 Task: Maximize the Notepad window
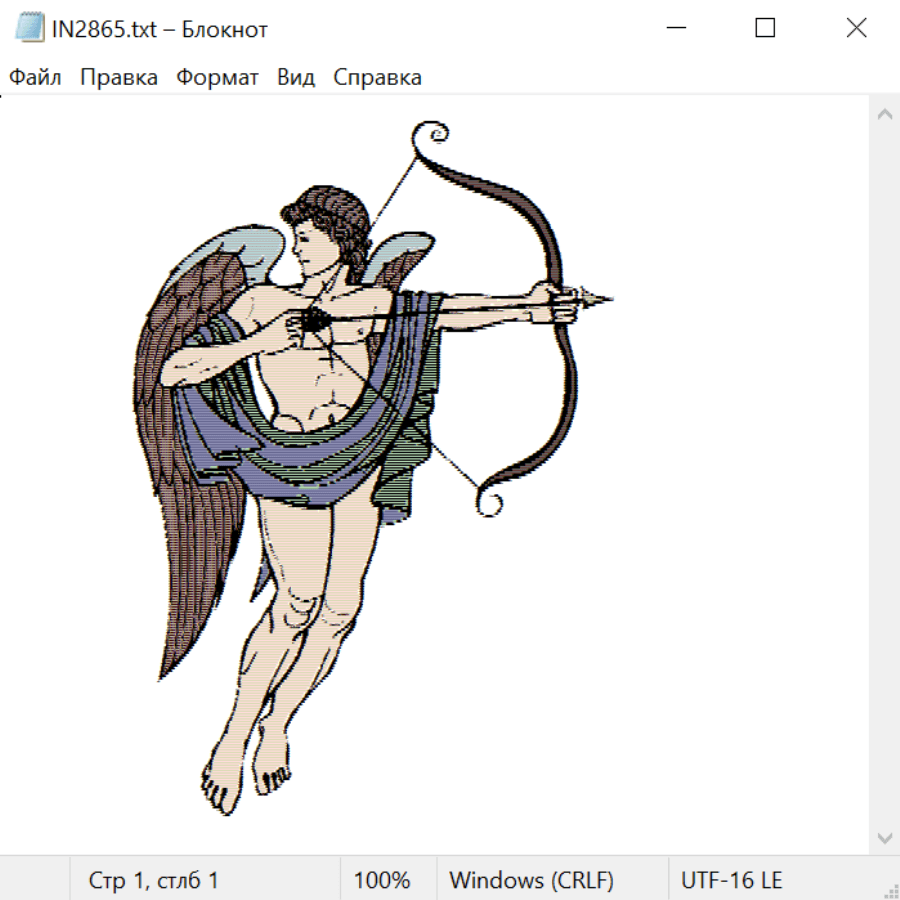coord(765,29)
